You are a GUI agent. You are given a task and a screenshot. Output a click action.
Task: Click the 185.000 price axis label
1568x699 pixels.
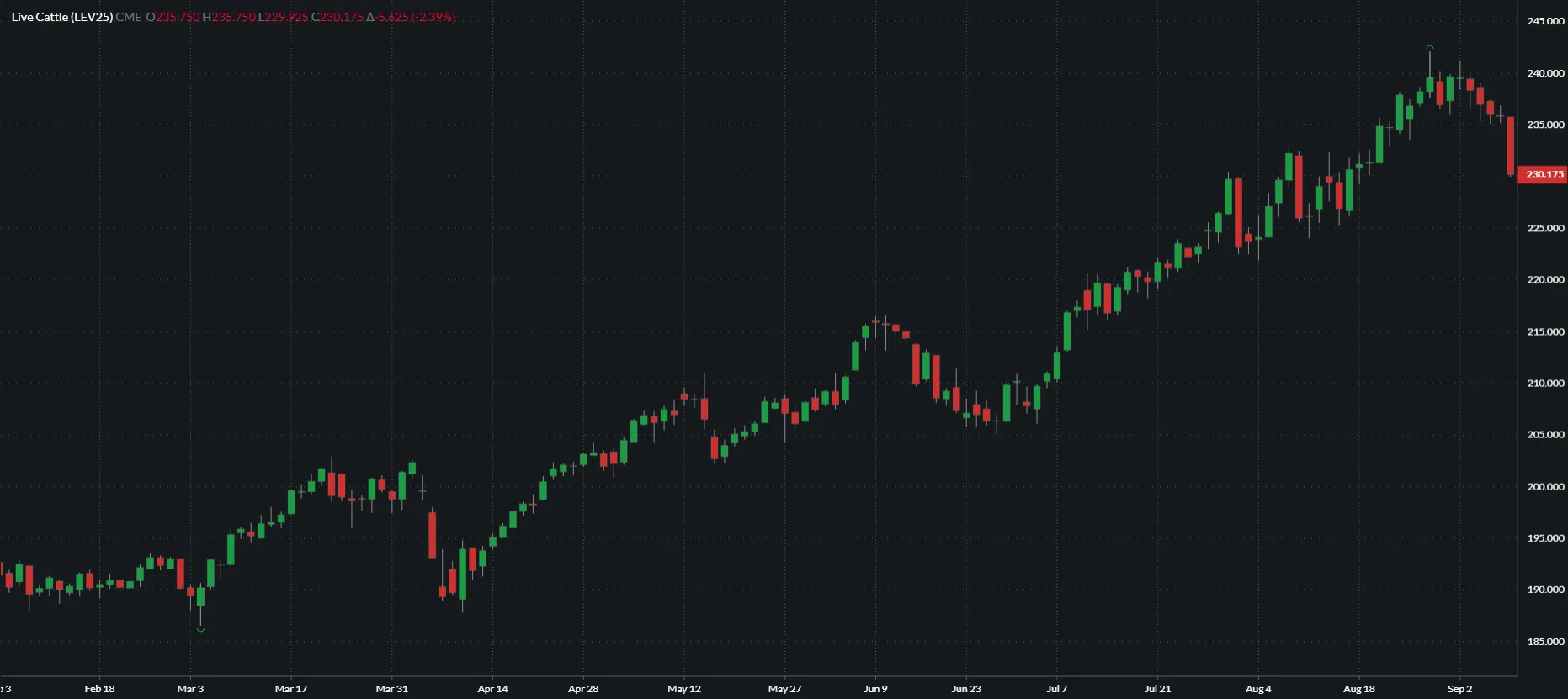(1545, 642)
